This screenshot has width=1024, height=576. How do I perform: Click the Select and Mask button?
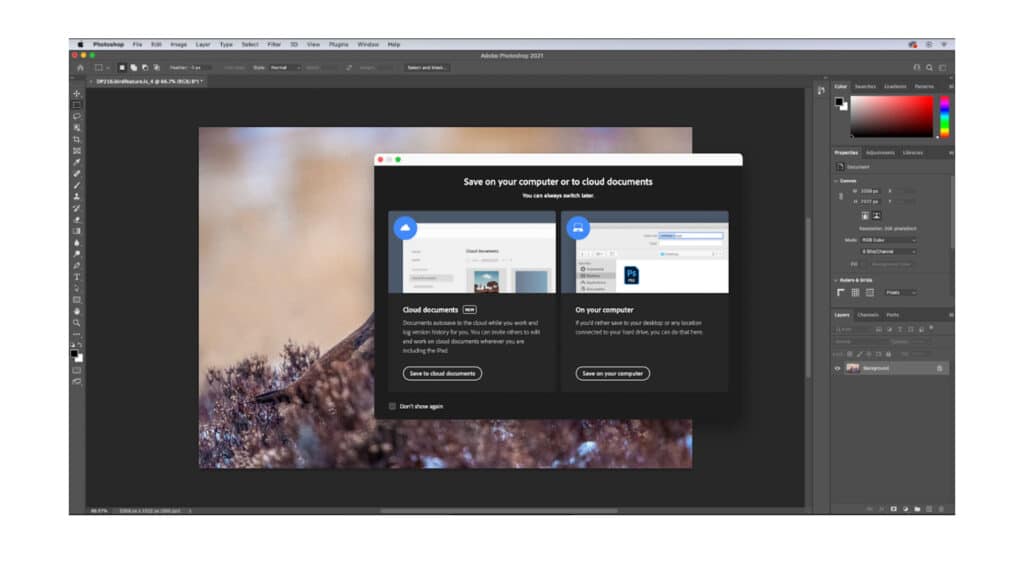tap(426, 67)
